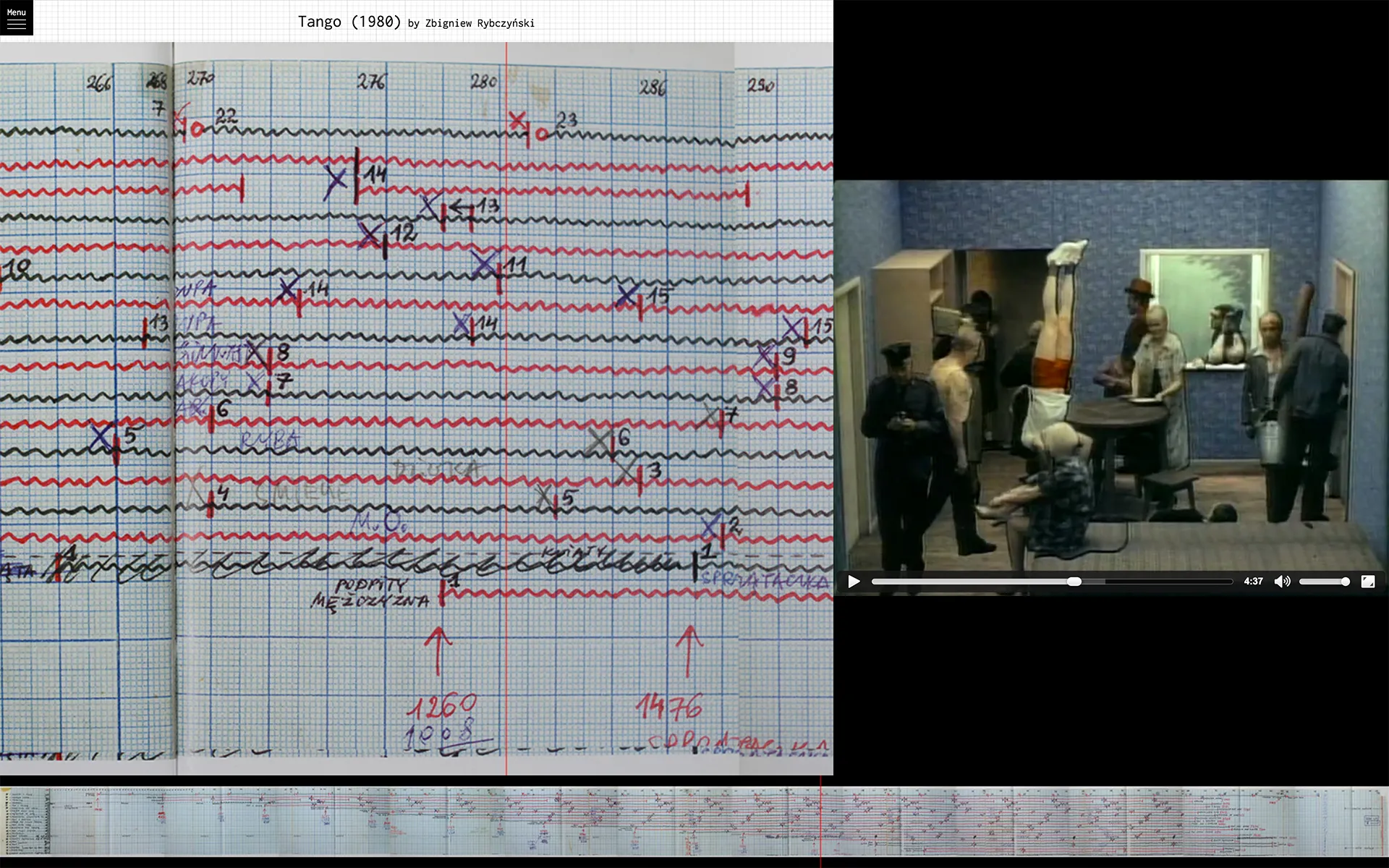This screenshot has height=868, width=1389.
Task: Mute the video with the speaker icon
Action: click(1281, 582)
